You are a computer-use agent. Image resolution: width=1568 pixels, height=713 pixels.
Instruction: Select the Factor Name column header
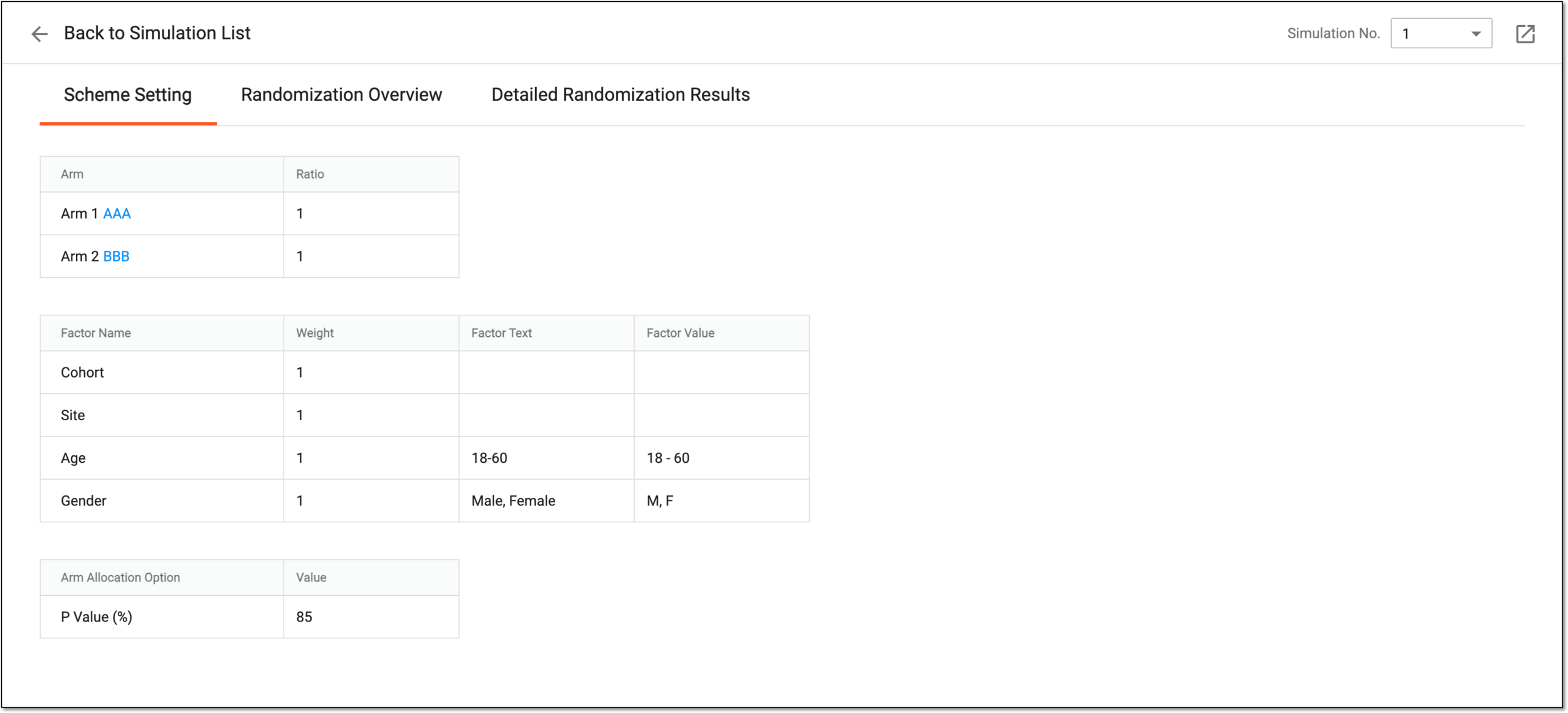(x=162, y=333)
